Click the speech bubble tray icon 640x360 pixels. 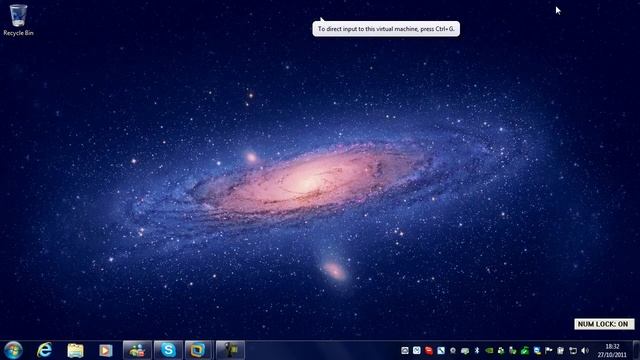click(465, 351)
